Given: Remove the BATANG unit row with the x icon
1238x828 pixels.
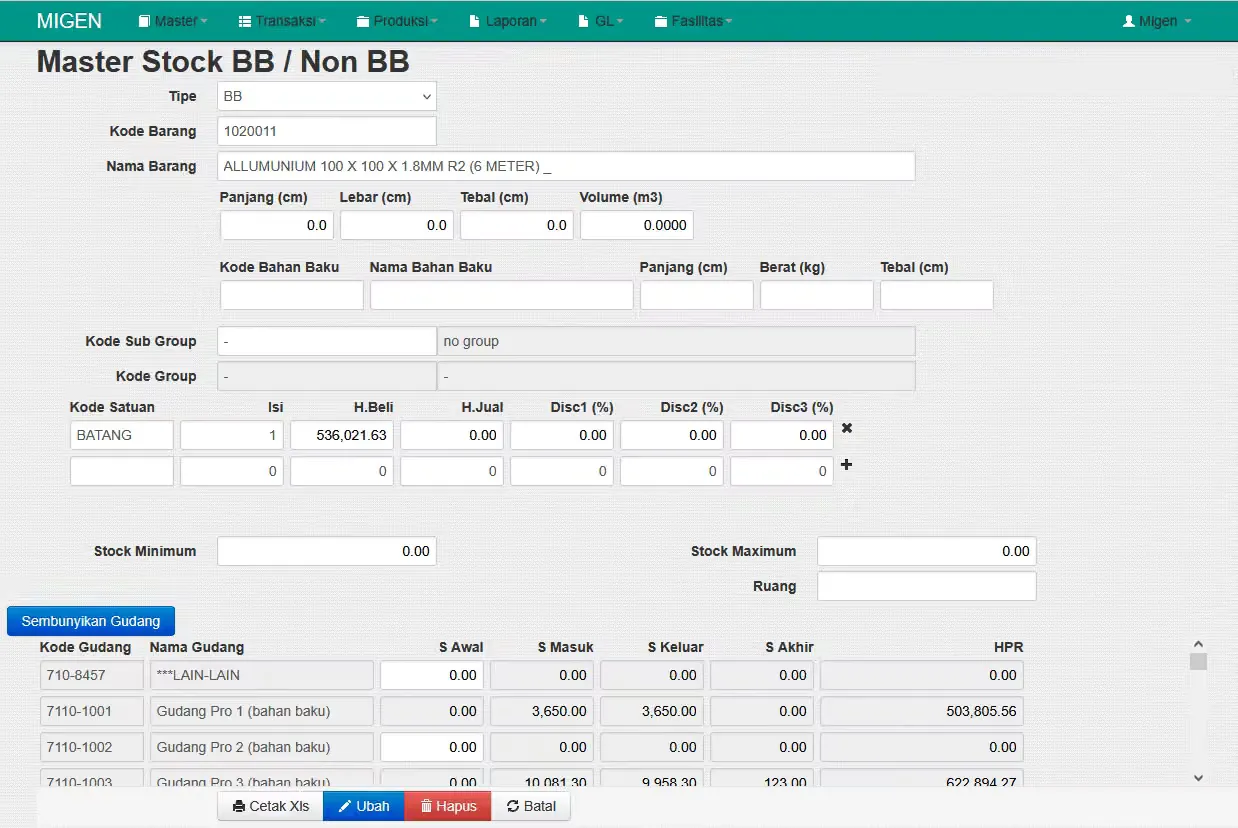Looking at the screenshot, I should (847, 428).
